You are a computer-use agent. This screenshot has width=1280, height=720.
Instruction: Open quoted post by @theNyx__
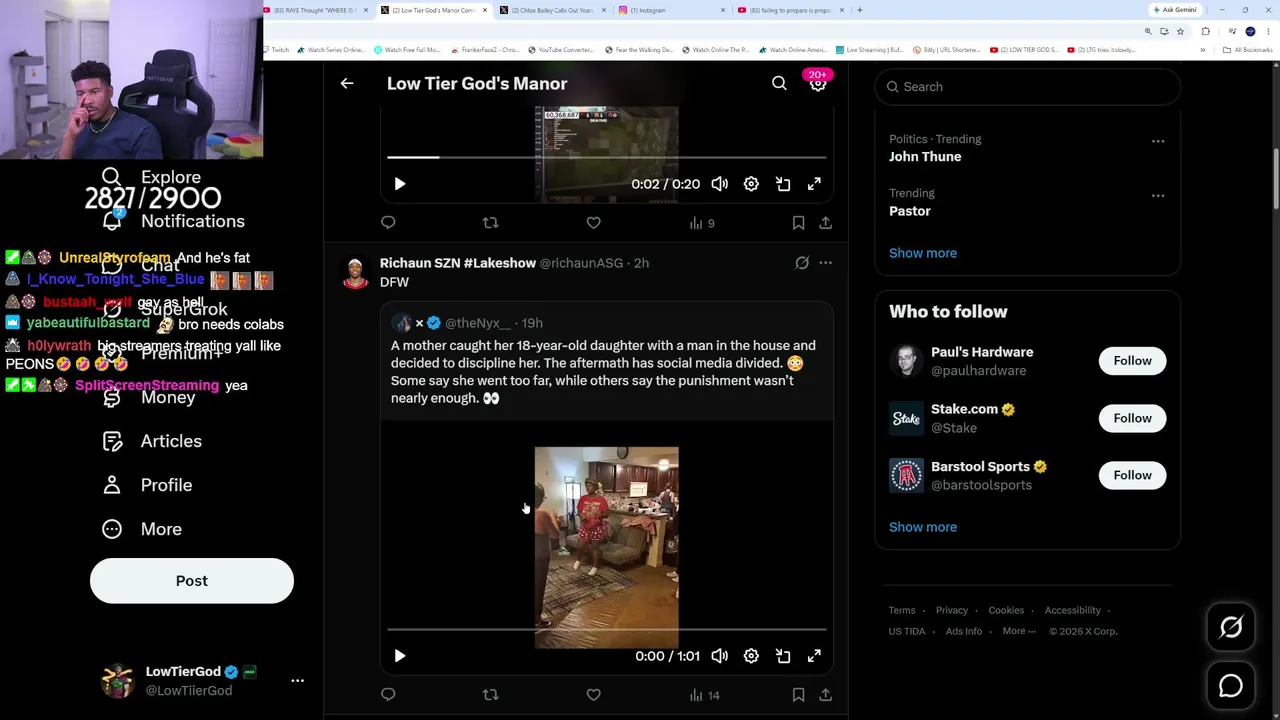[606, 362]
